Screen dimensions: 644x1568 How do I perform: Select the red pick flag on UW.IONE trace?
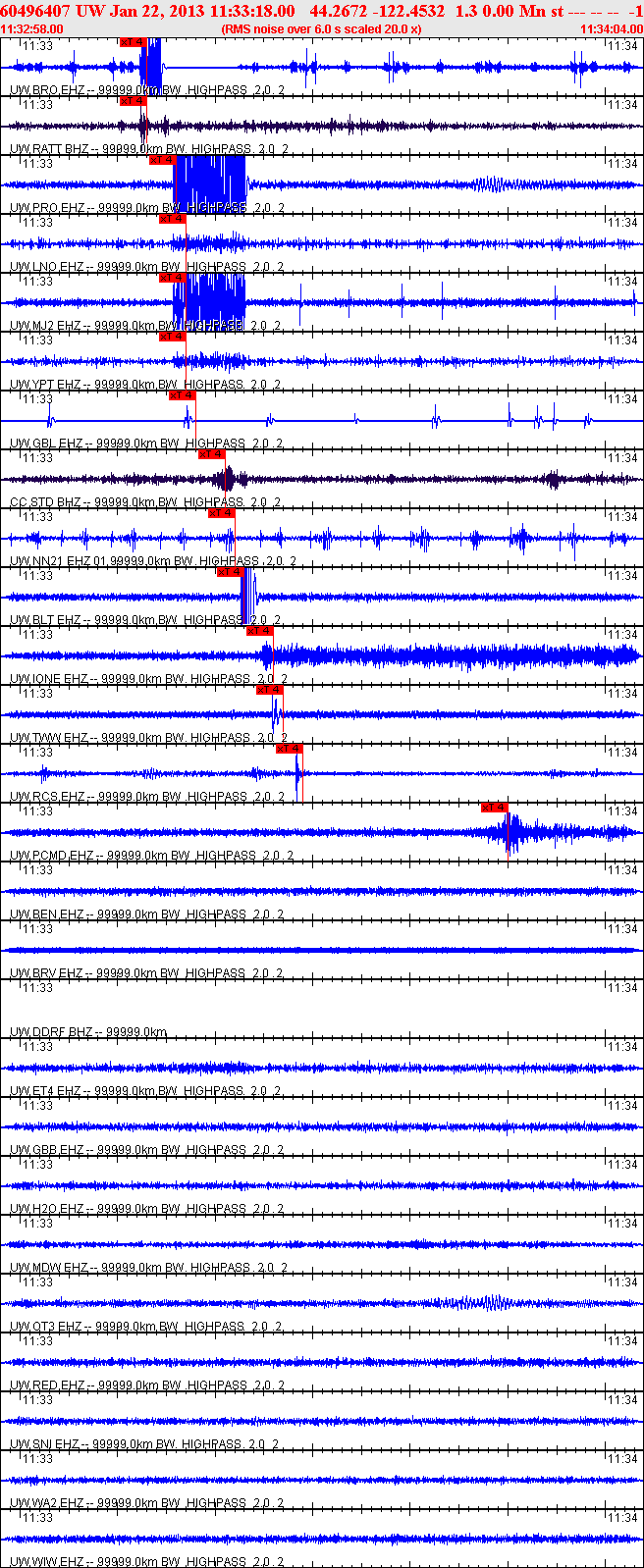[x=260, y=631]
